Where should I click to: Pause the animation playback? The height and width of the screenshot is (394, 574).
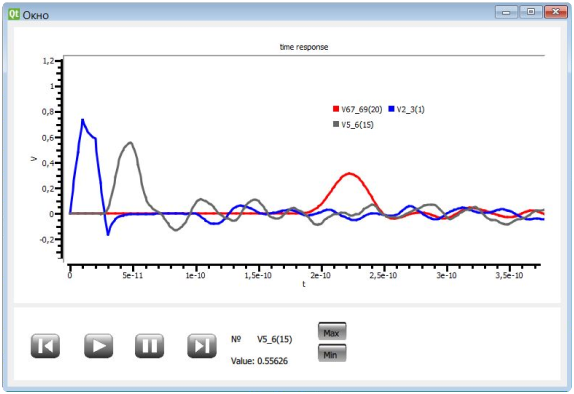149,346
